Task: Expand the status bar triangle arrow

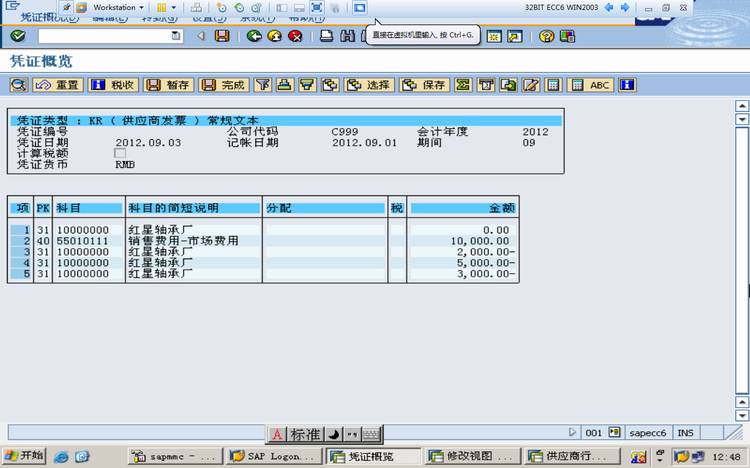Action: (x=572, y=432)
